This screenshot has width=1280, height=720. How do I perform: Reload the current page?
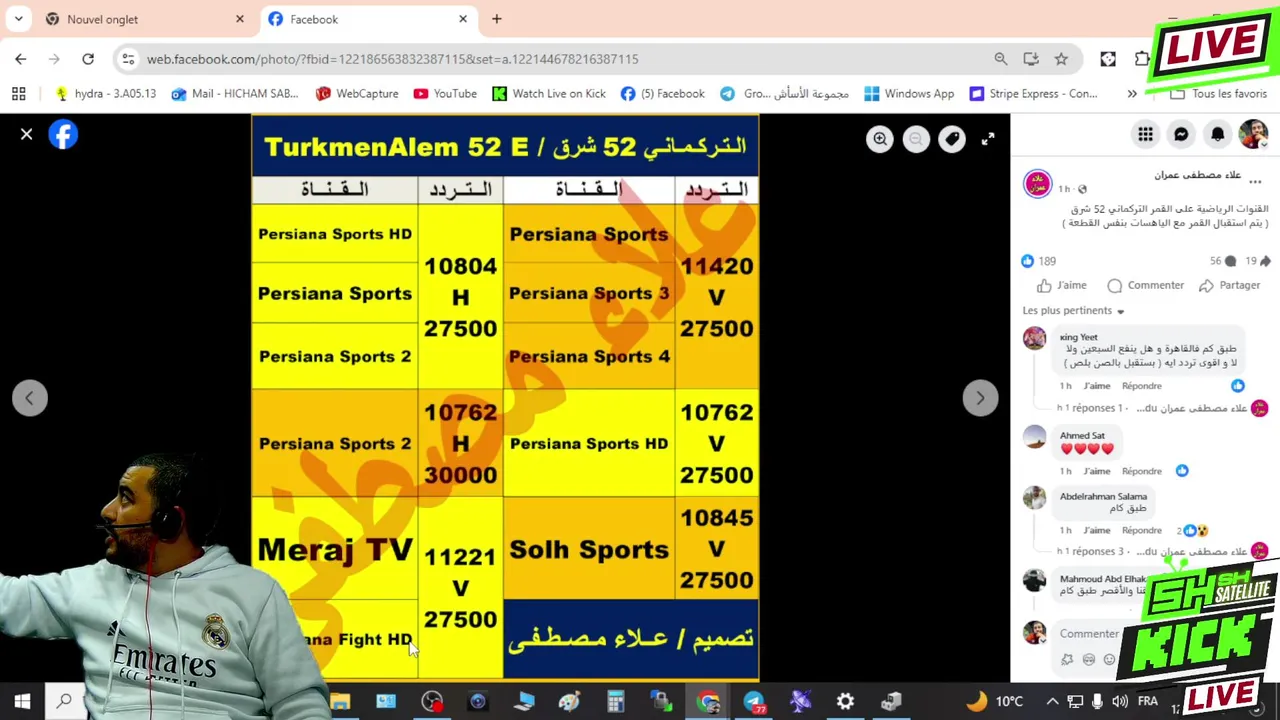(88, 59)
